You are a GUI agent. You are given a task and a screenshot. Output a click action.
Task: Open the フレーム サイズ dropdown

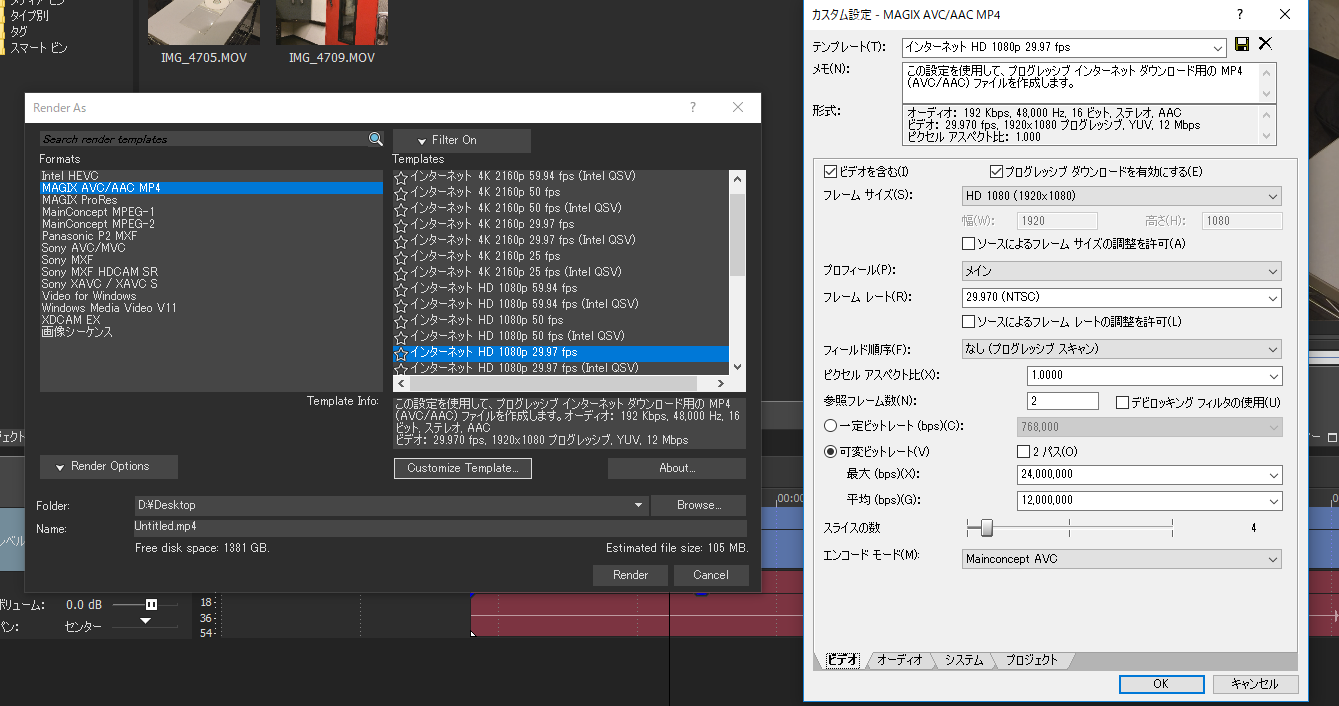[1270, 195]
